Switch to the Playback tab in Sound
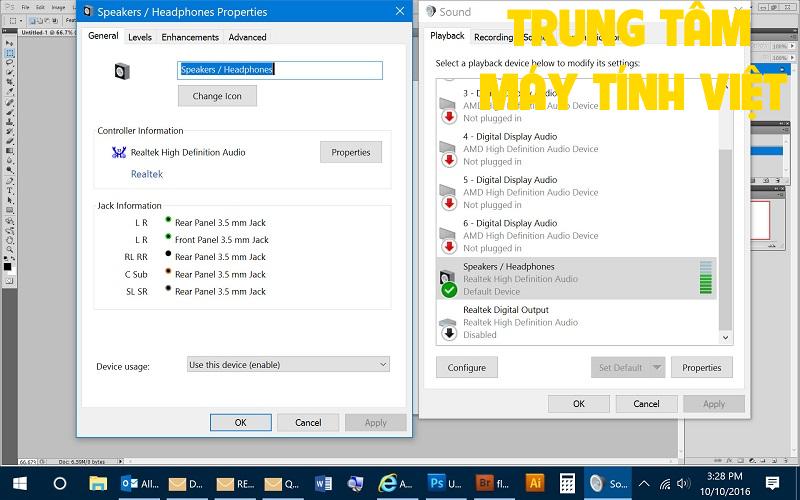Image resolution: width=800 pixels, height=500 pixels. [447, 36]
